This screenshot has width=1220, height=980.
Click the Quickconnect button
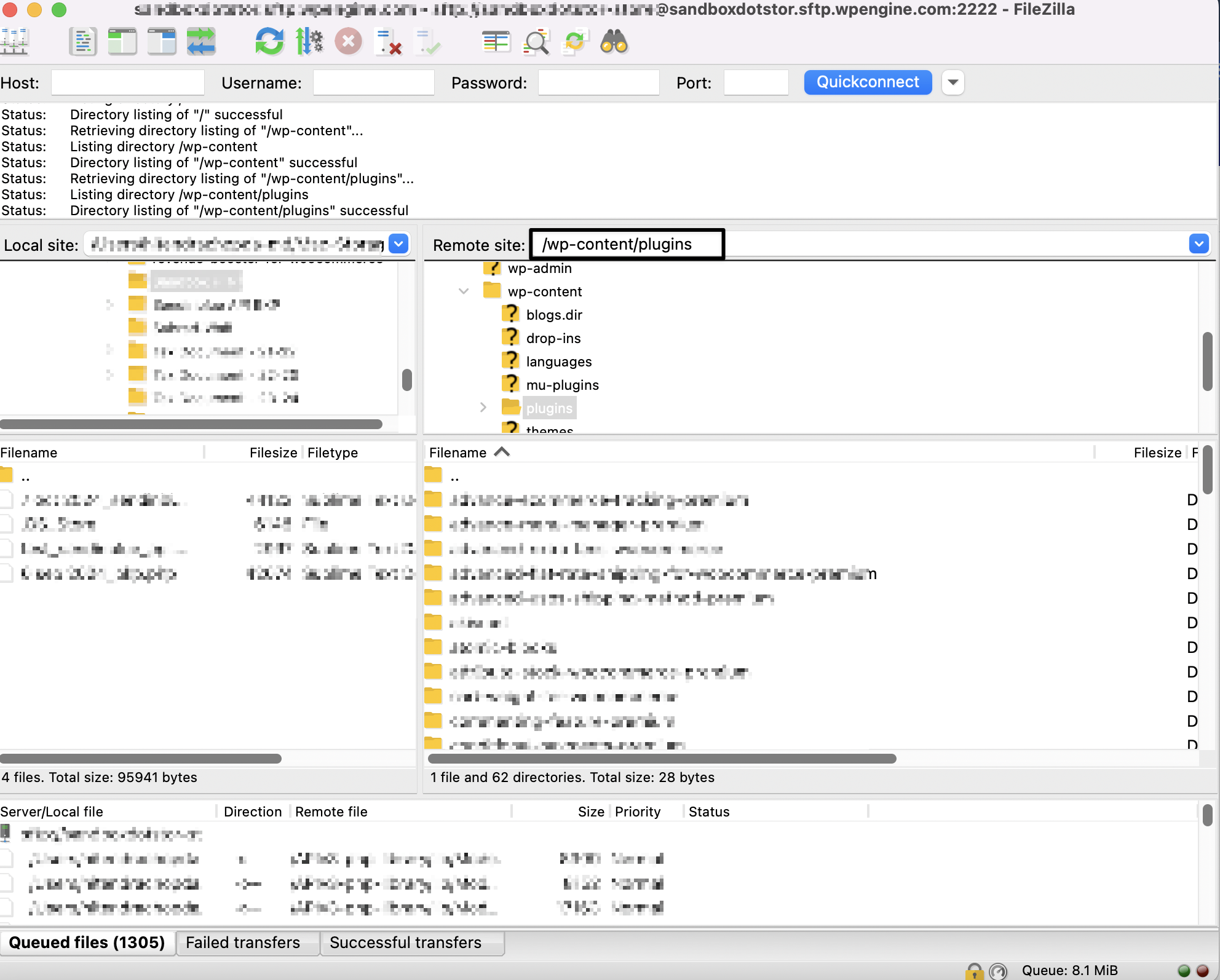tap(868, 82)
